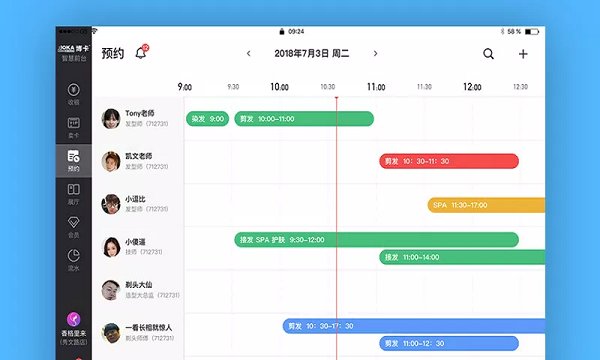600x360 pixels.
Task: Open the blue 剪发 11:00–12:30 appointment
Action: pos(449,344)
